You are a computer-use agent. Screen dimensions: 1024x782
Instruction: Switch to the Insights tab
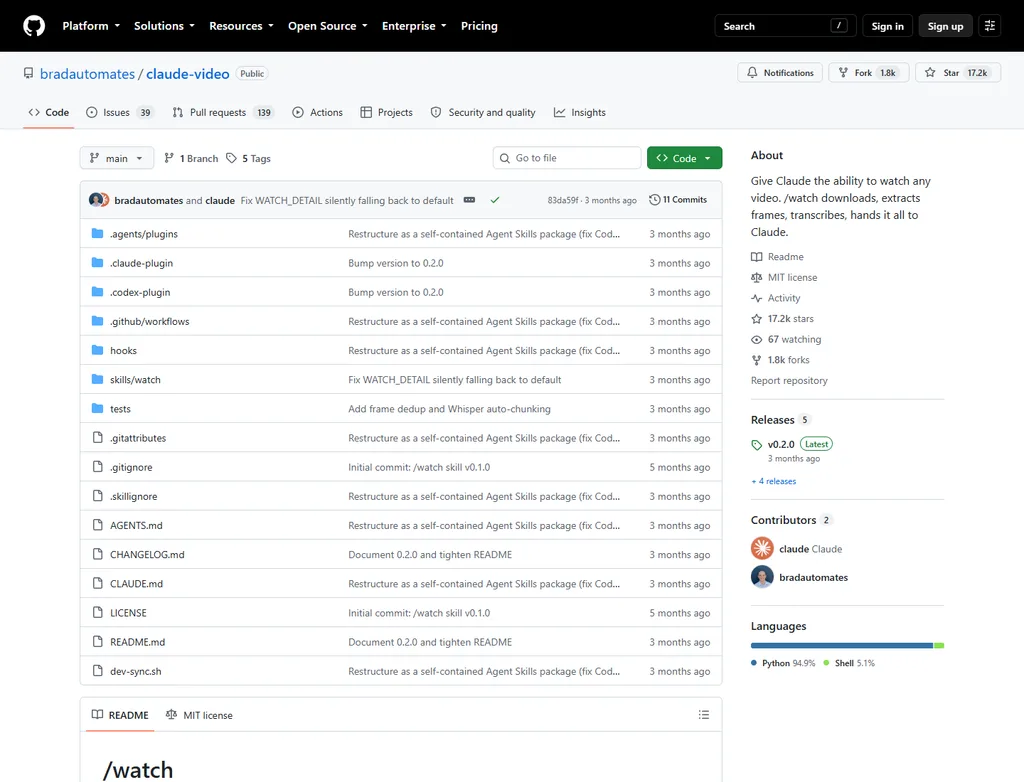click(580, 112)
